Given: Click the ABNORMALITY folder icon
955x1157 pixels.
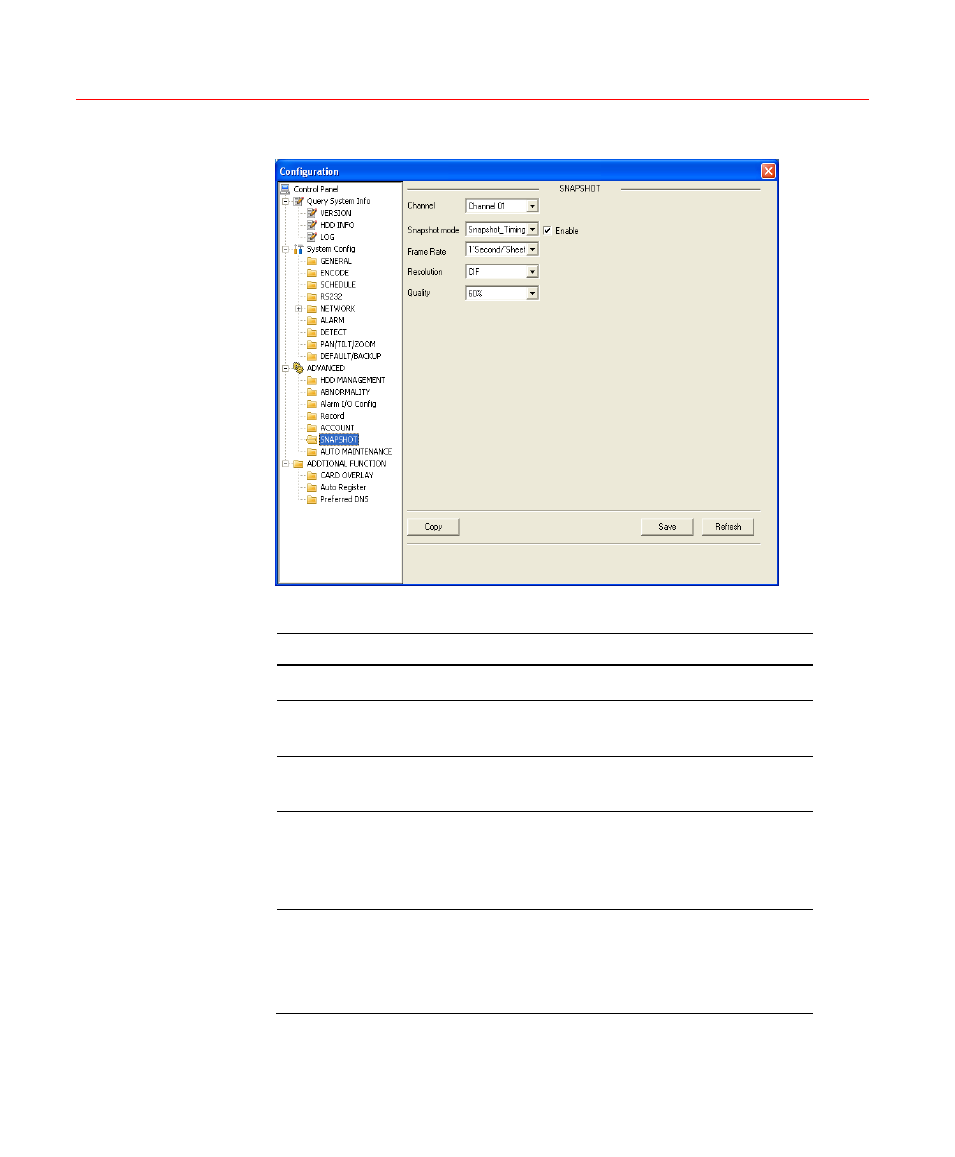Looking at the screenshot, I should [x=311, y=392].
